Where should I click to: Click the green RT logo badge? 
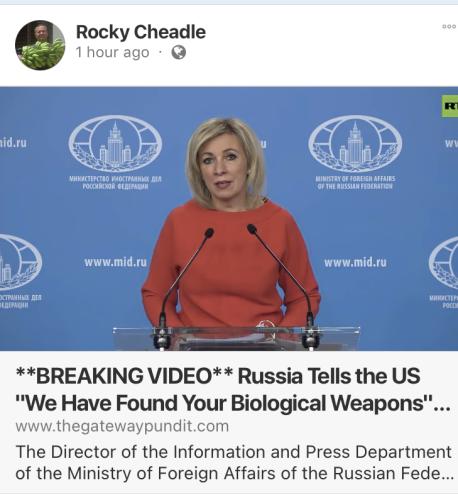(450, 106)
